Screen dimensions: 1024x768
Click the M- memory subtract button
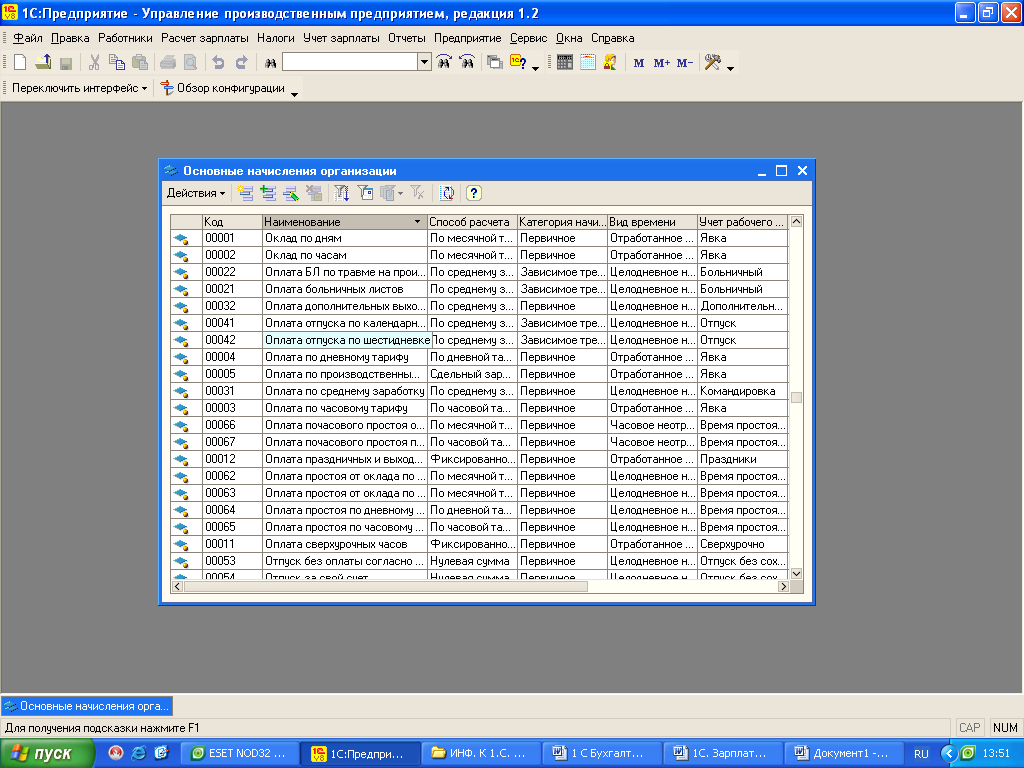(685, 63)
